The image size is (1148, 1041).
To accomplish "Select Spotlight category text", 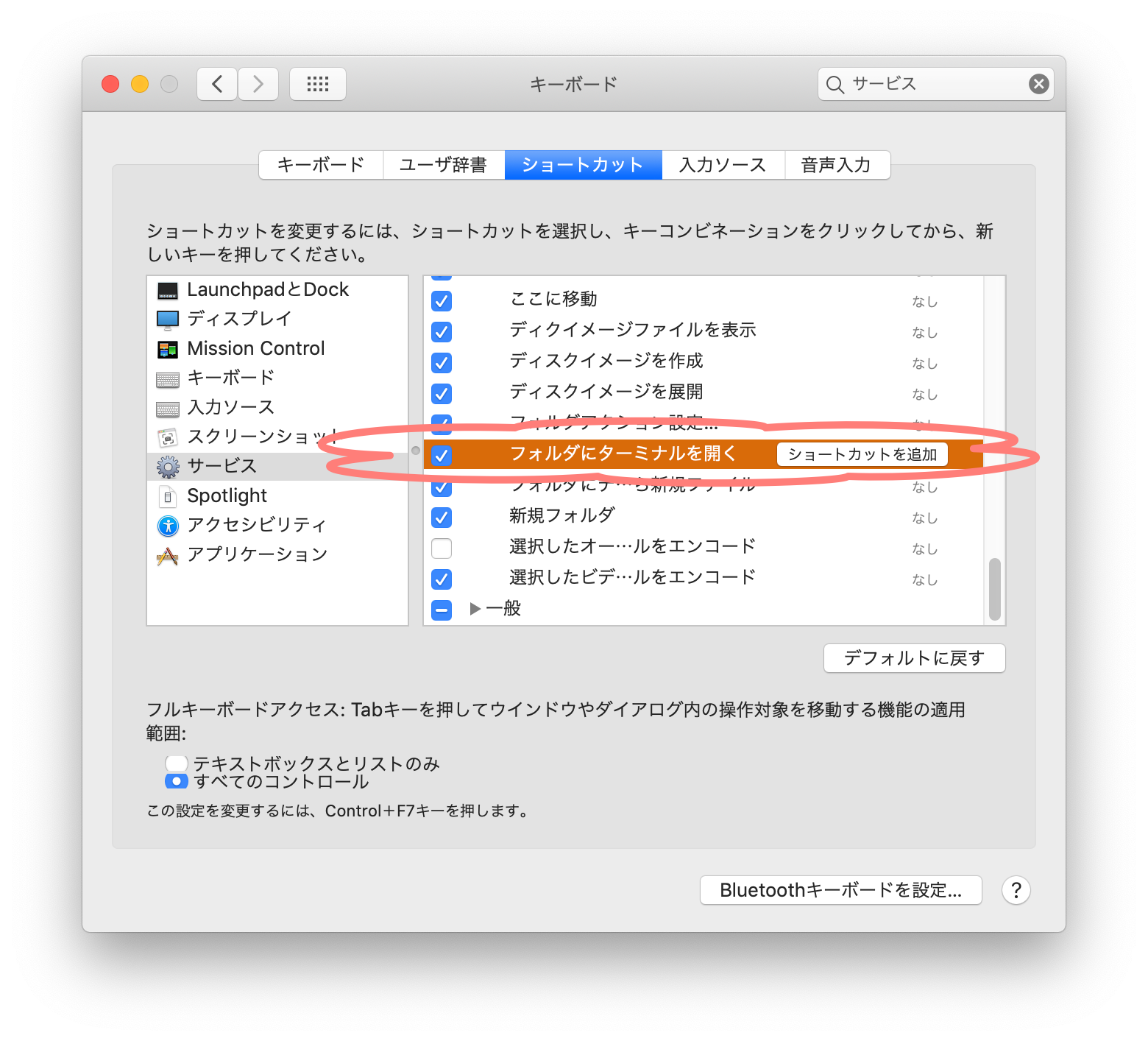I will tap(227, 496).
